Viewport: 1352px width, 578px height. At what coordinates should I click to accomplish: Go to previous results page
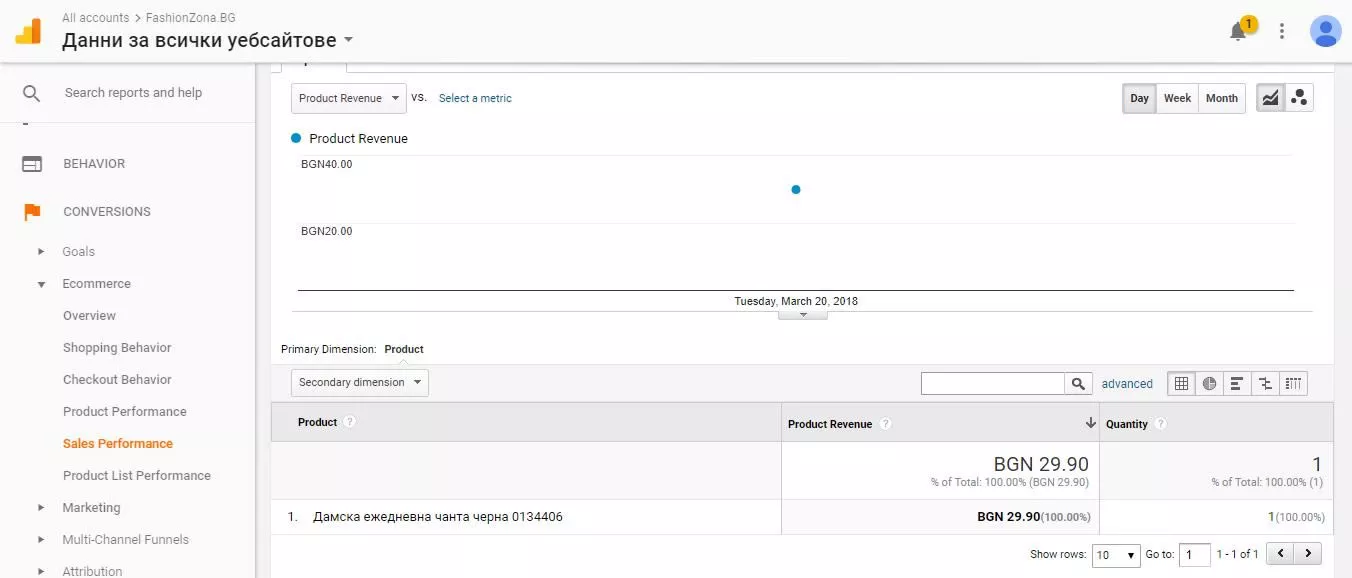[x=1280, y=554]
